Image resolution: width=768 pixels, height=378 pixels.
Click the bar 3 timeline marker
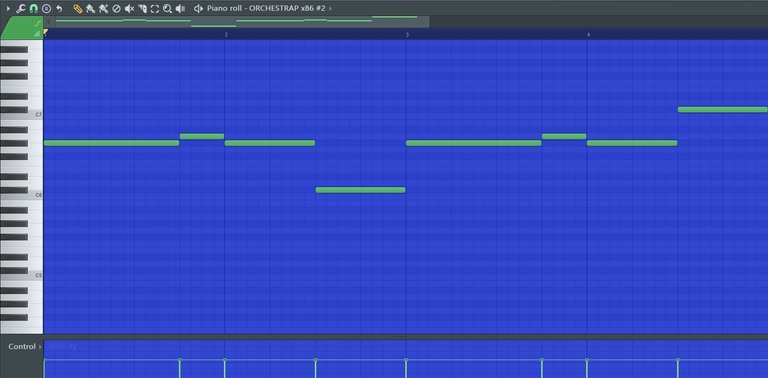tap(407, 35)
